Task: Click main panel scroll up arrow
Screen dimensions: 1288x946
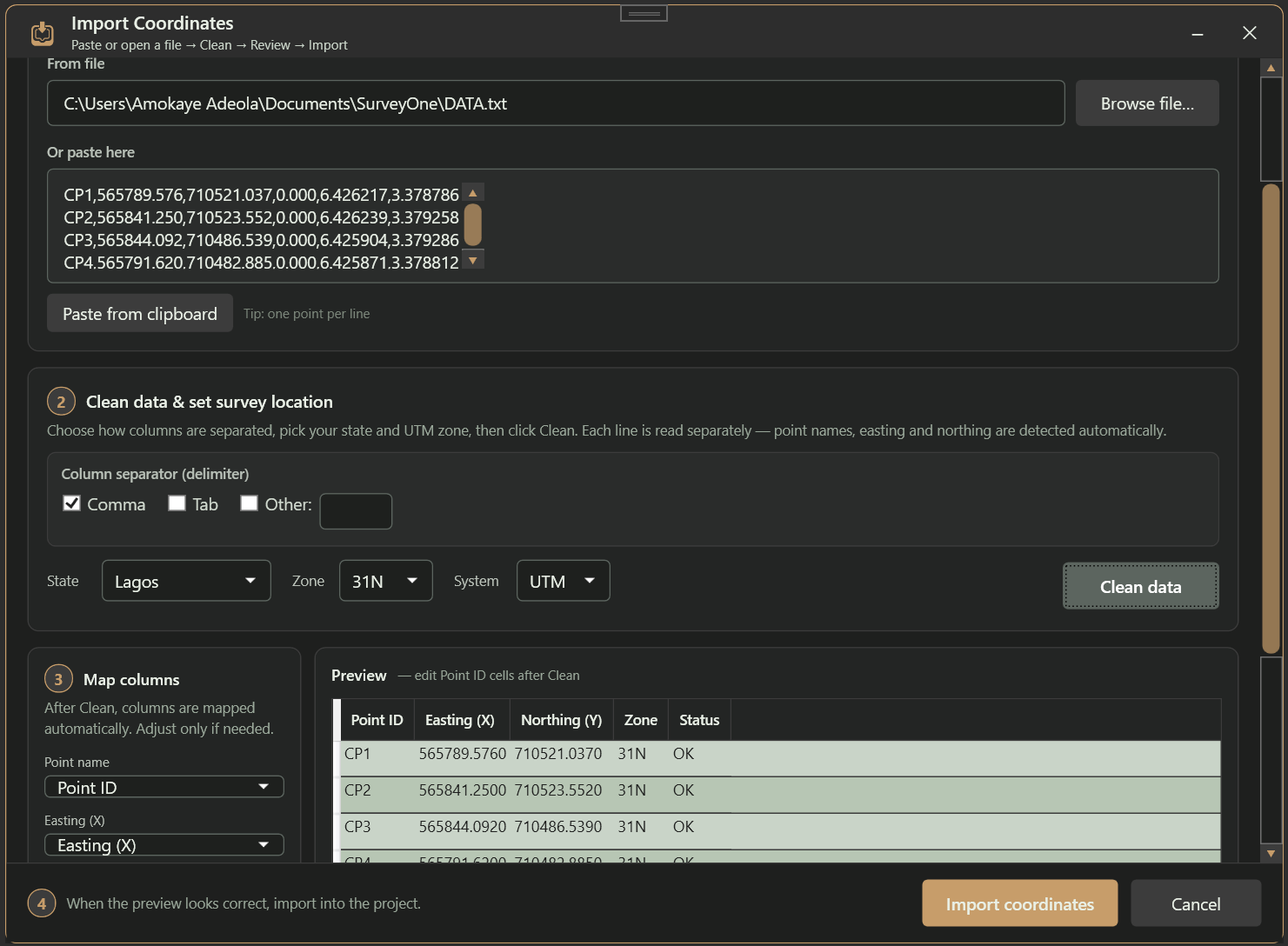Action: pyautogui.click(x=1271, y=68)
